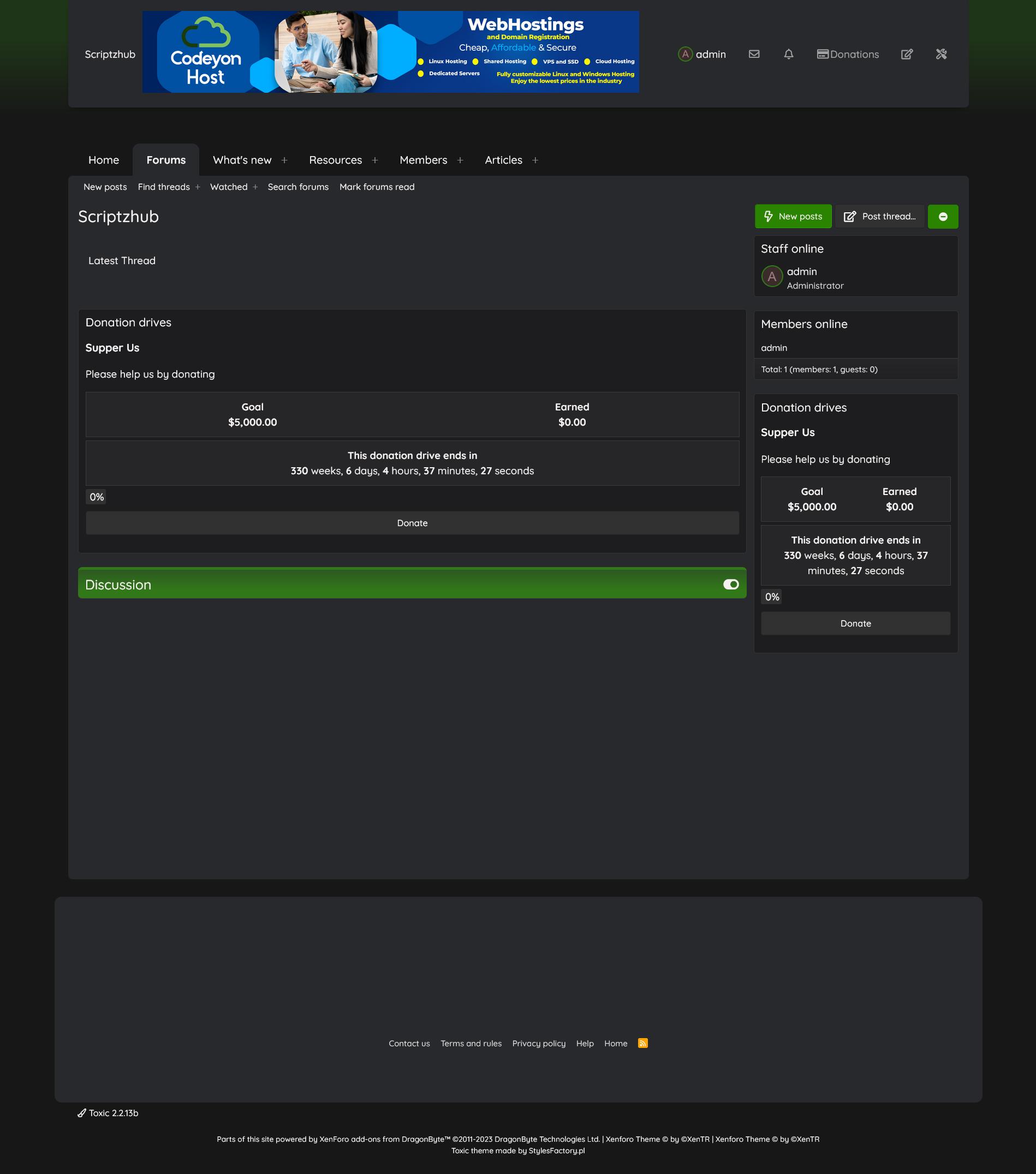Click the Donations card icon in header
The height and width of the screenshot is (1174, 1036).
823,54
